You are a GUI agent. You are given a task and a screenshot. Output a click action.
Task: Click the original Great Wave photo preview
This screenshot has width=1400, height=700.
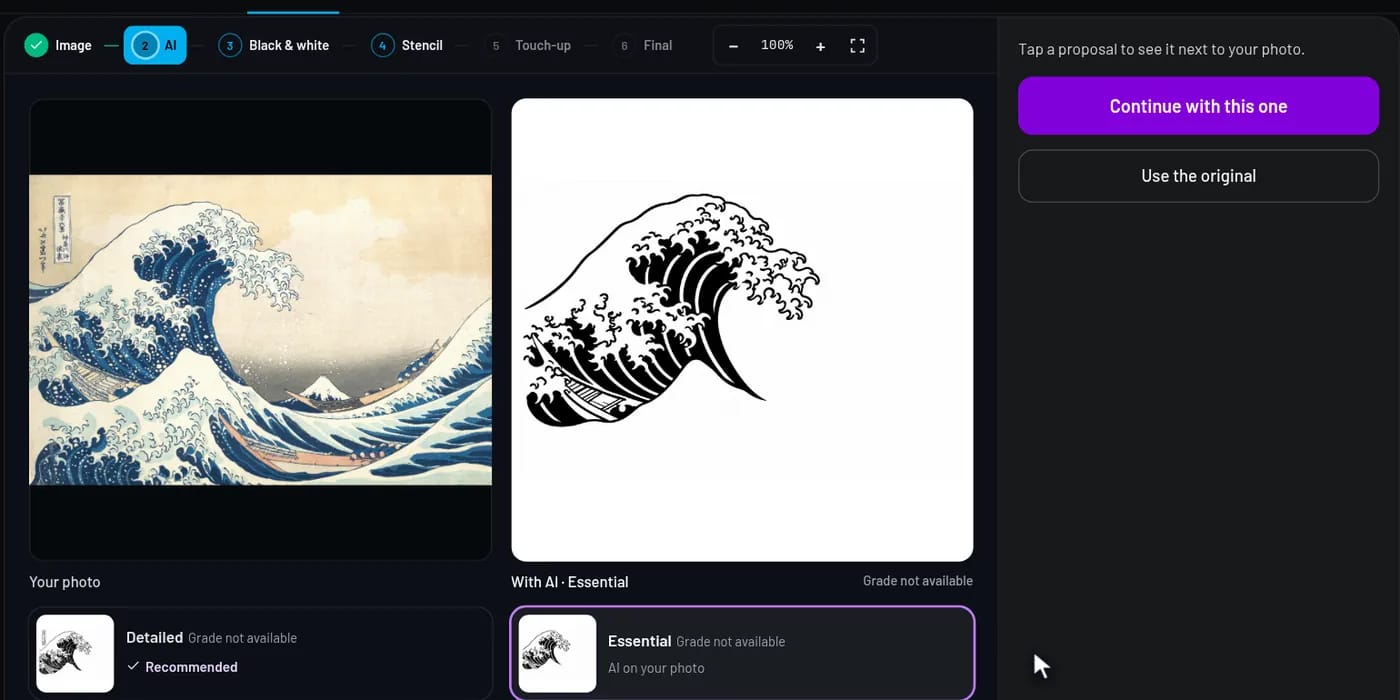point(260,330)
